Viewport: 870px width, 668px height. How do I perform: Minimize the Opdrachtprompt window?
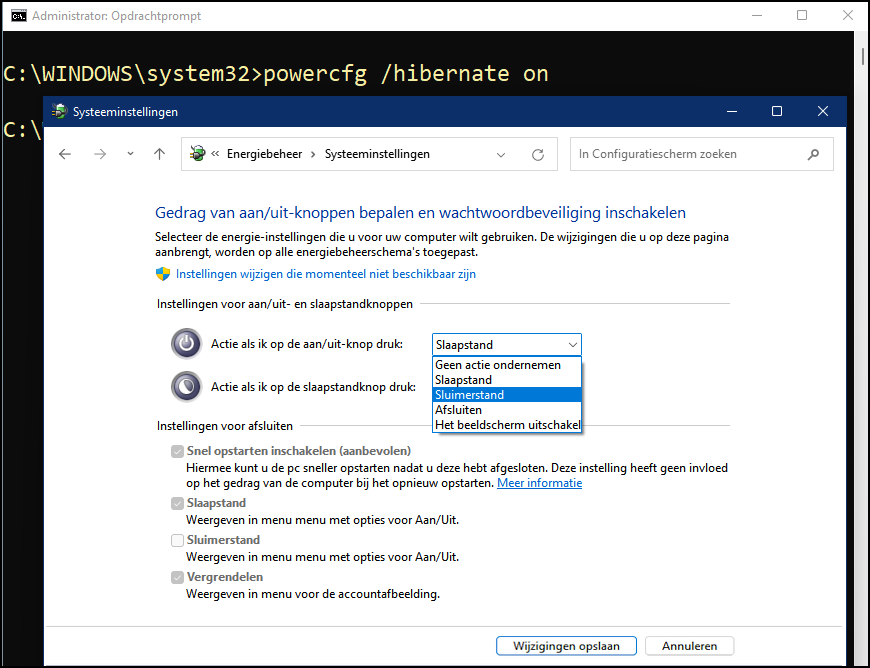[757, 16]
